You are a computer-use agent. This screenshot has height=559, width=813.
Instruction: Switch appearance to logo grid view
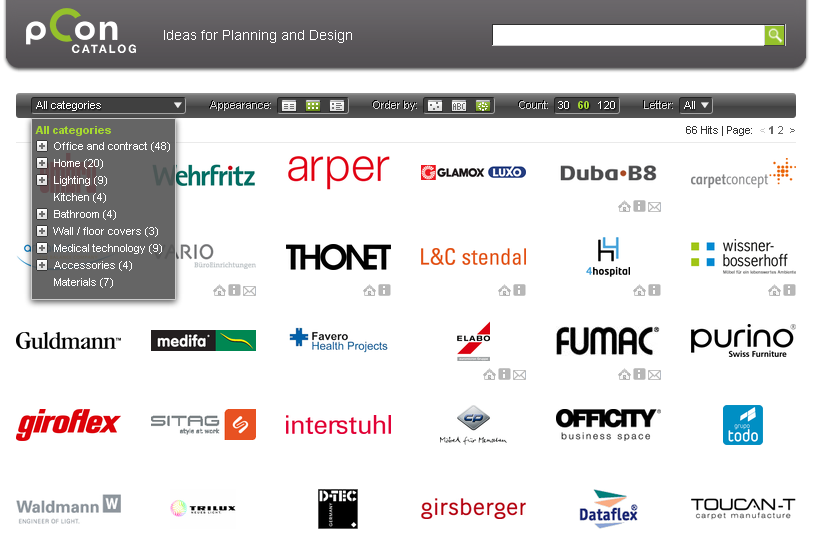coord(313,106)
